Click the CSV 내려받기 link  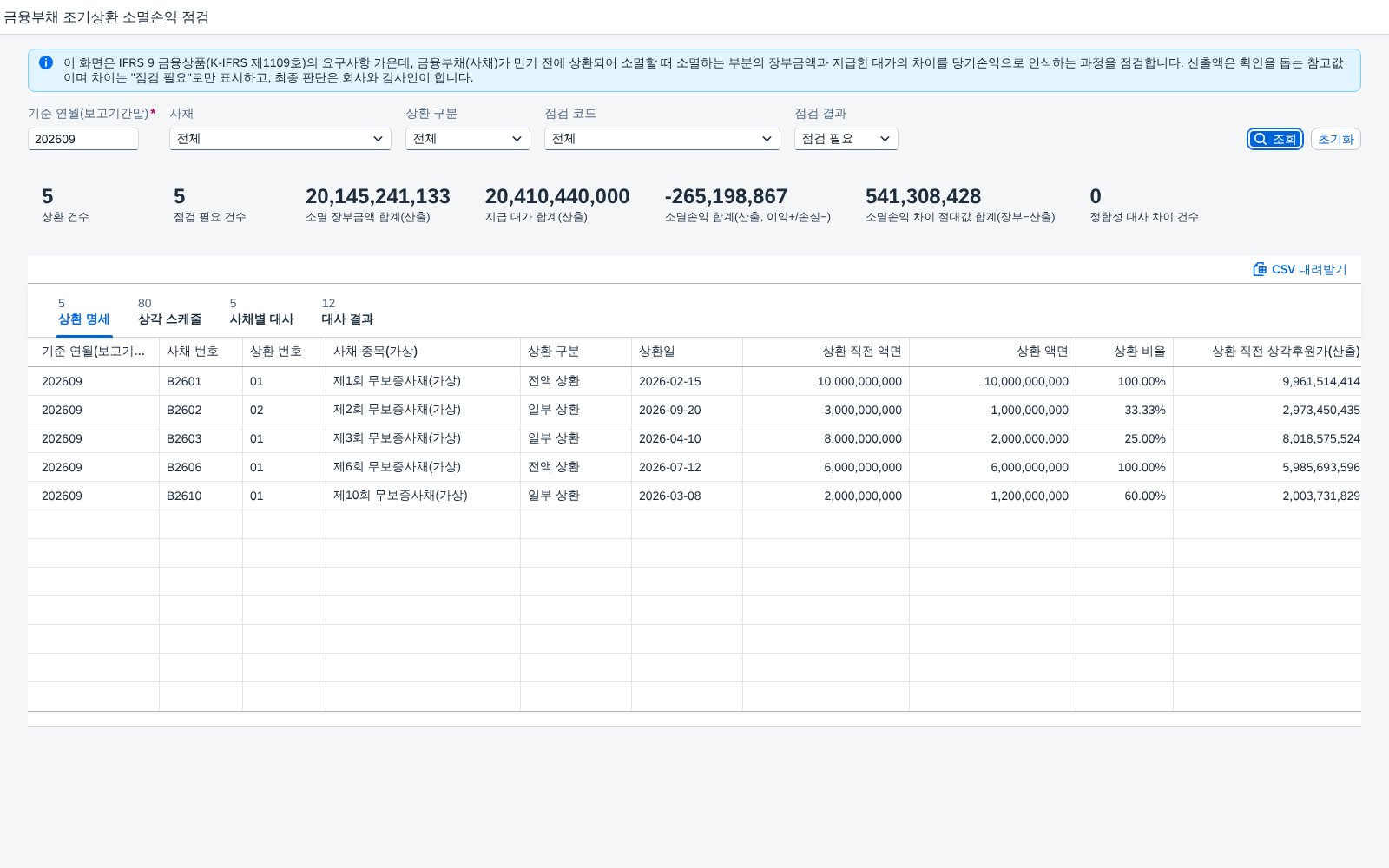1300,269
